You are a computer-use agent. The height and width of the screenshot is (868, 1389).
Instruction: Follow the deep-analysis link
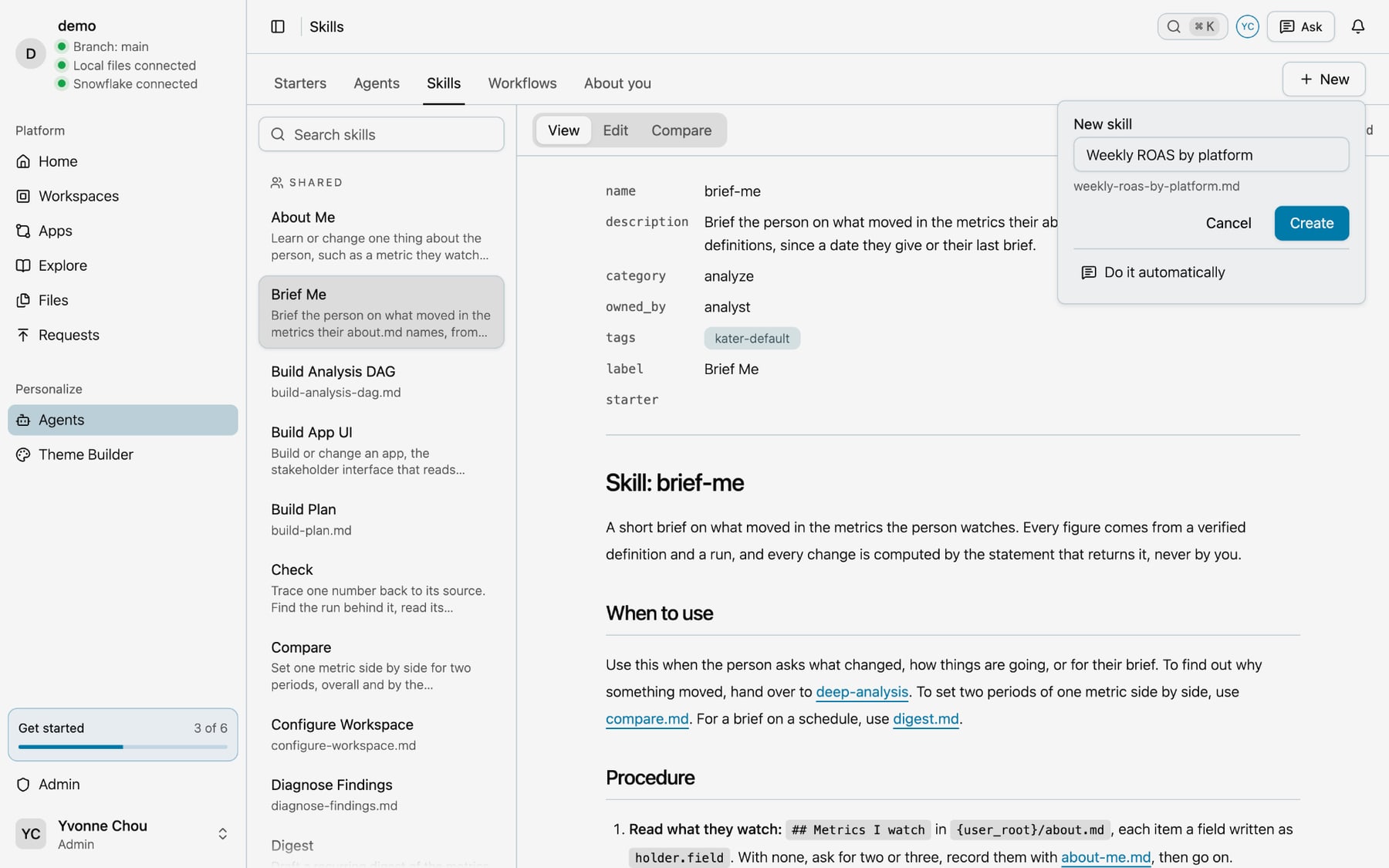862,692
